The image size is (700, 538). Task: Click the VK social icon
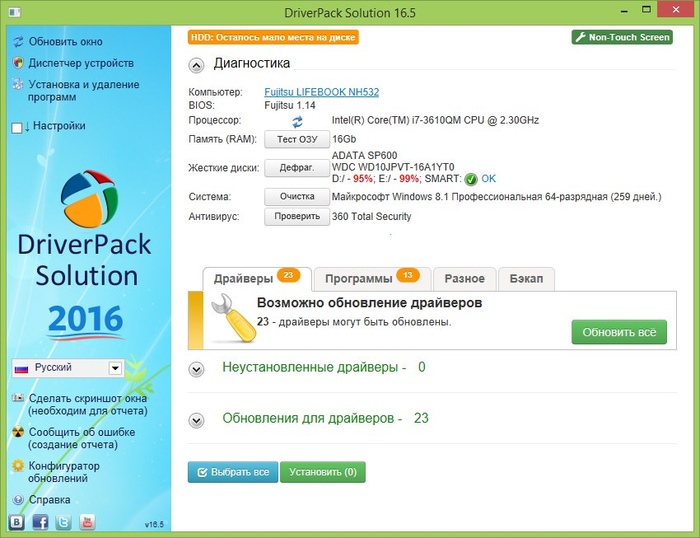coord(17,522)
